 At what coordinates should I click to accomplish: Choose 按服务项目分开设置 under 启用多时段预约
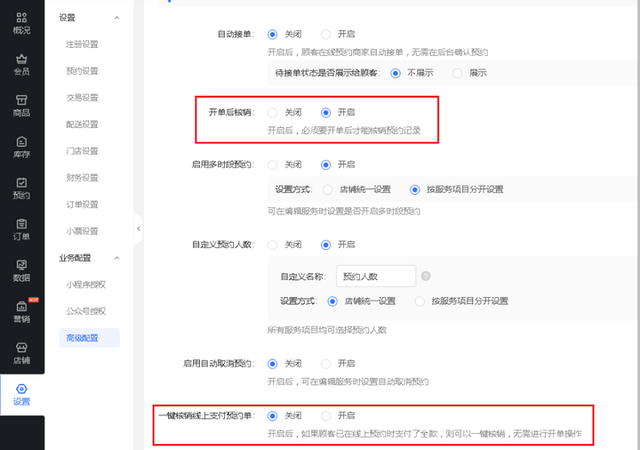[415, 189]
